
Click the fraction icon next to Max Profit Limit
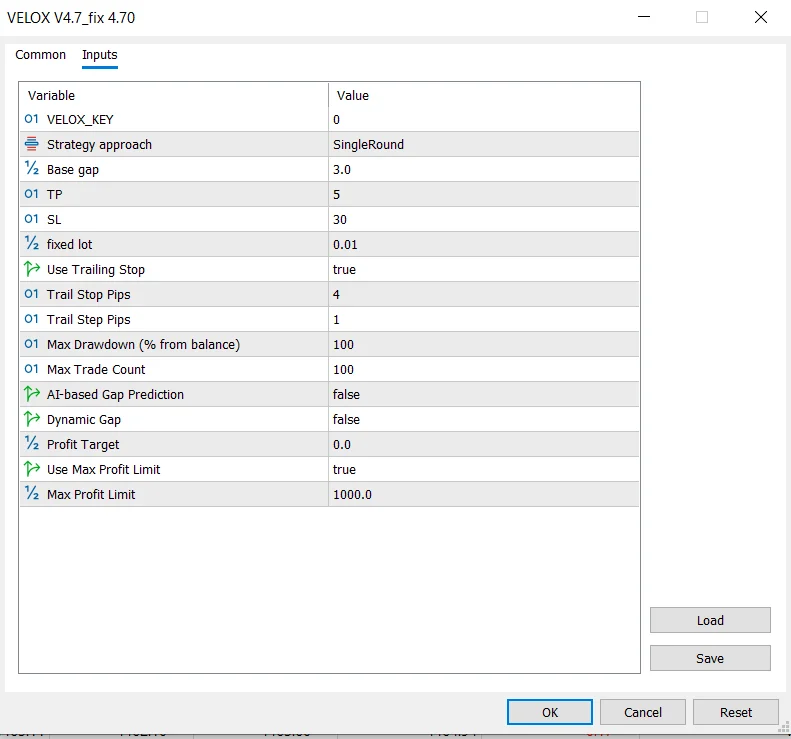[31, 494]
